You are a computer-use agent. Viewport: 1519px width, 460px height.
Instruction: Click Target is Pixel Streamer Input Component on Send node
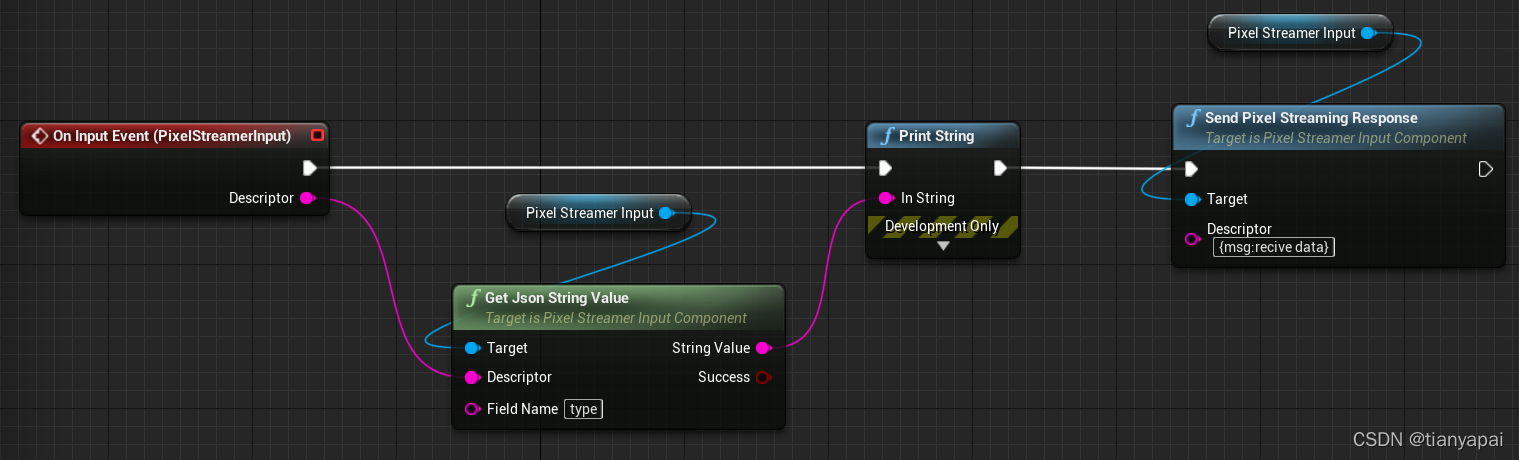coord(1336,138)
